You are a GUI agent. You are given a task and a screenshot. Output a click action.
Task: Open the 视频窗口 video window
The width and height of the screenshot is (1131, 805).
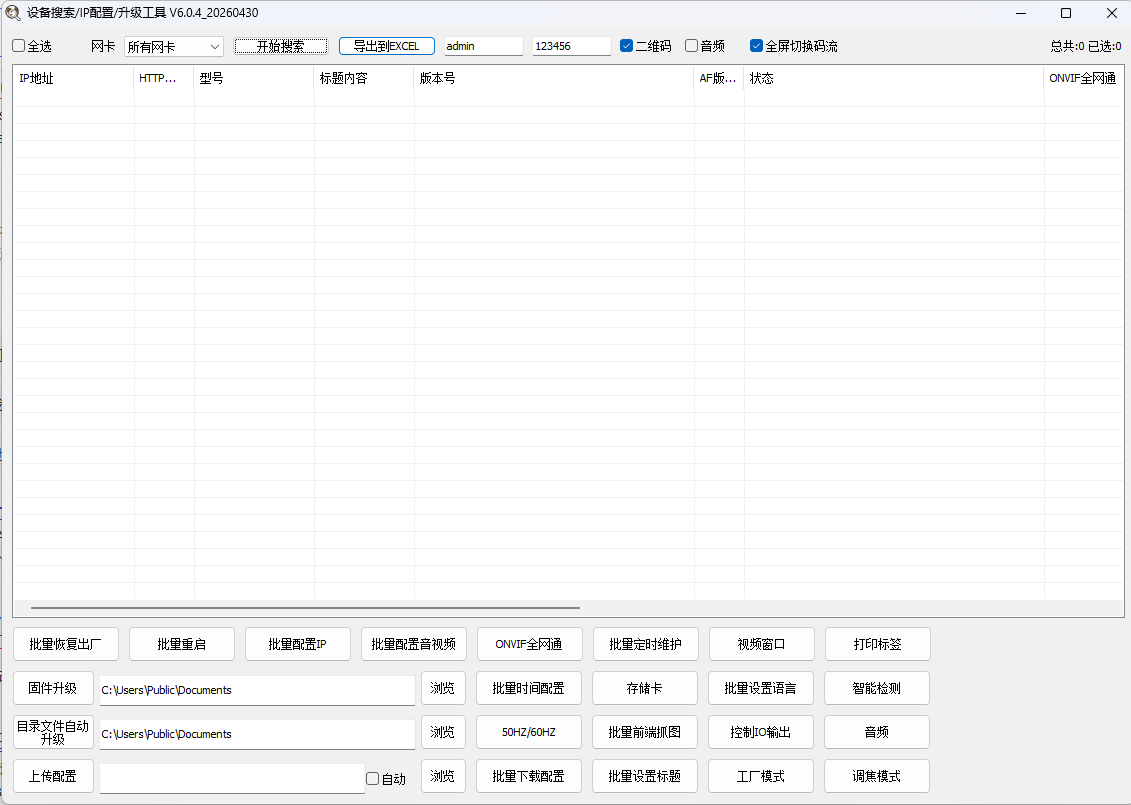point(762,644)
